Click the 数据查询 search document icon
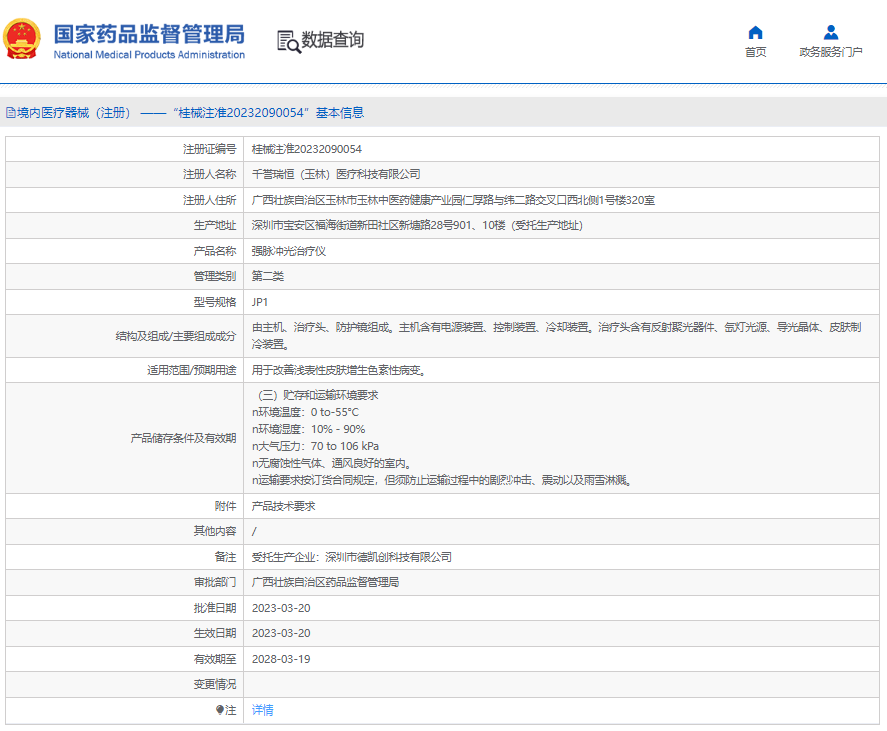The image size is (887, 731). 289,41
